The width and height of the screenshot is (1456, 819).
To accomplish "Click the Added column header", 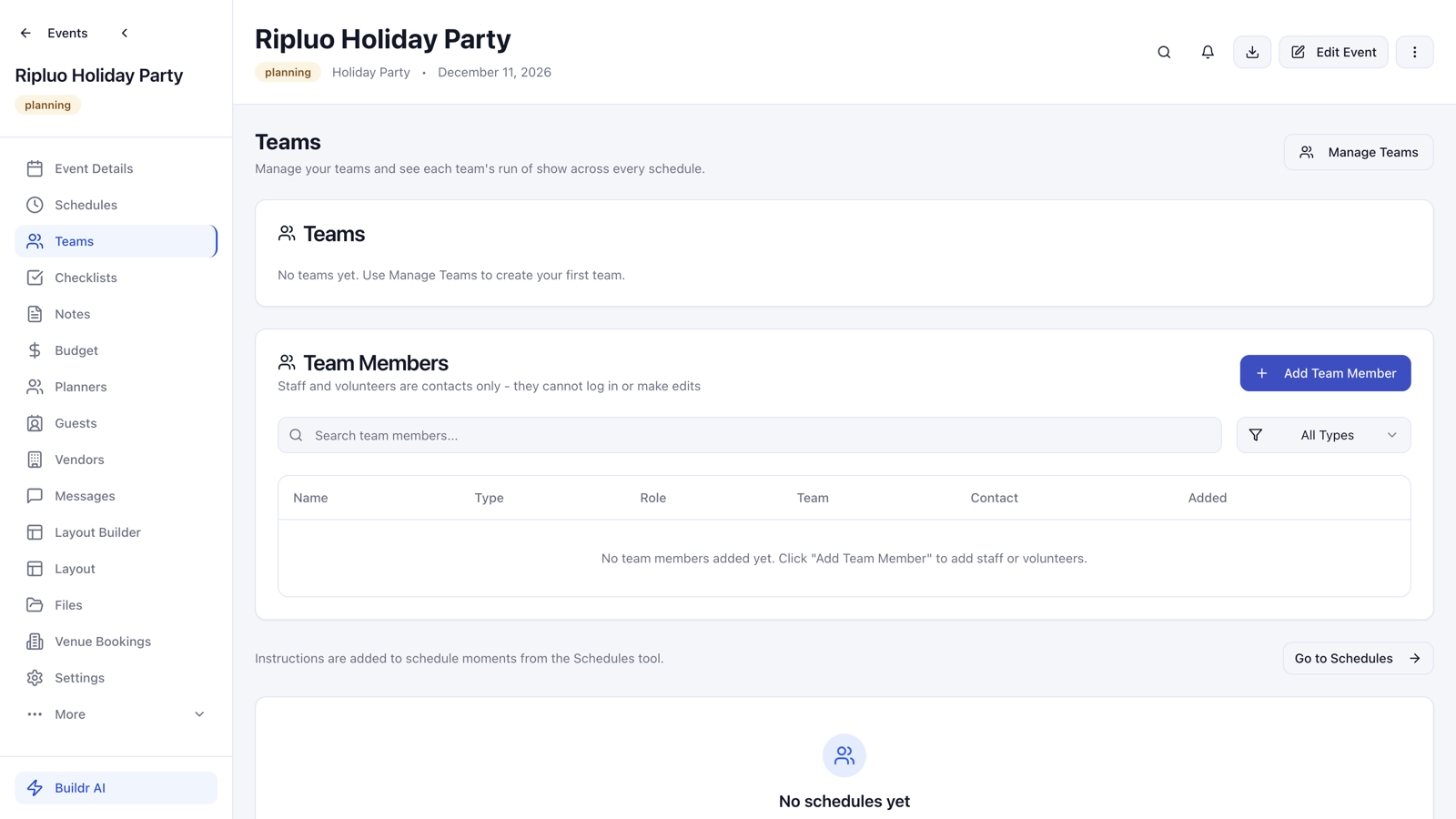I will point(1207,498).
